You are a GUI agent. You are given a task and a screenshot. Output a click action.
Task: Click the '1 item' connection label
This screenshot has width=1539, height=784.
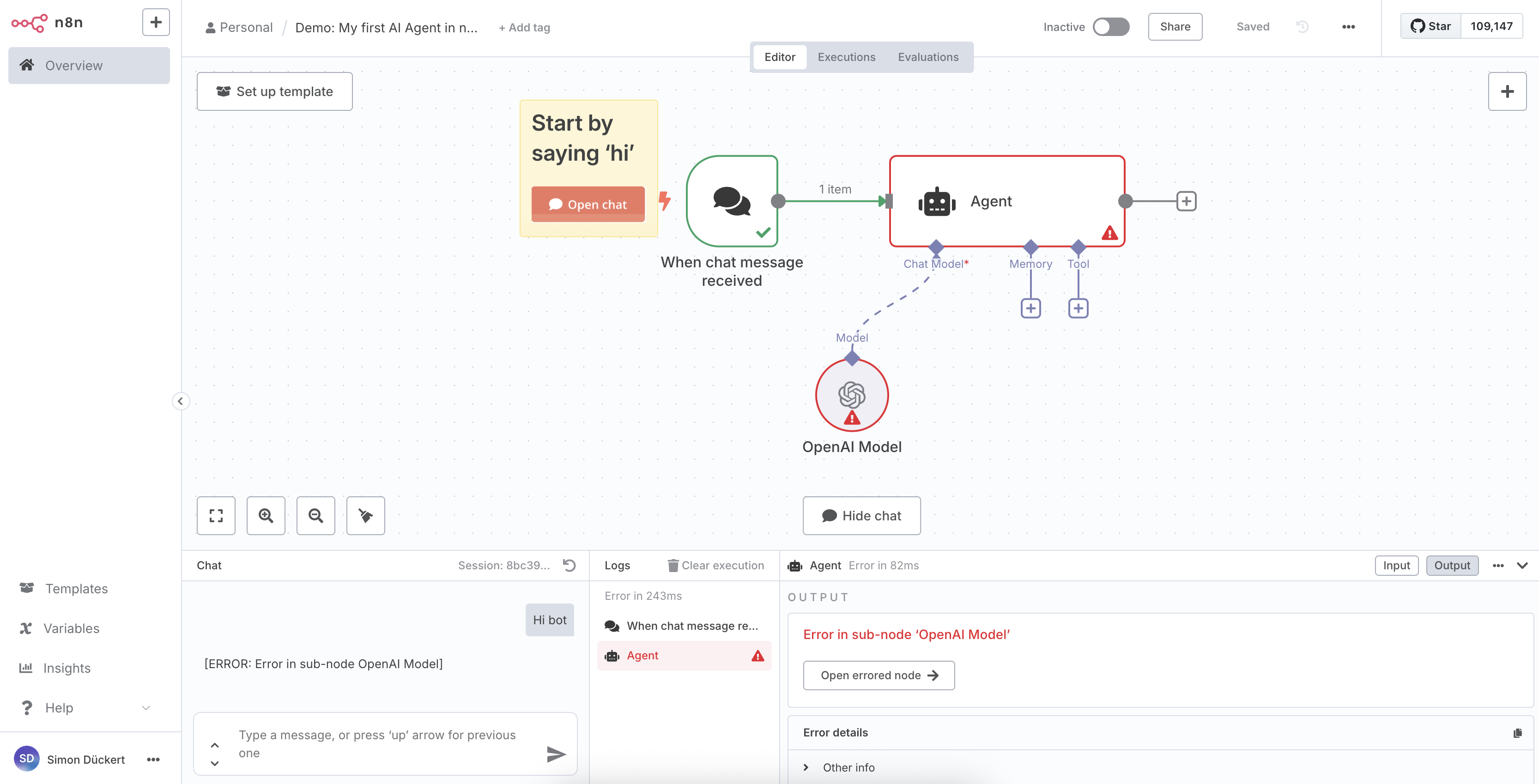coord(835,189)
